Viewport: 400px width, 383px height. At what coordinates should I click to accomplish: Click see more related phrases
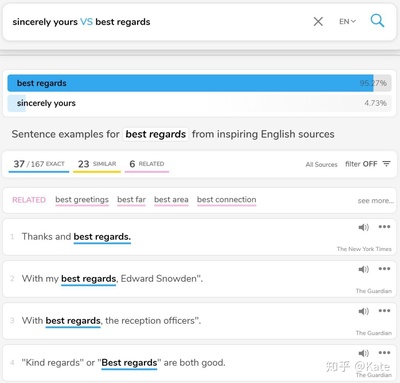click(376, 201)
